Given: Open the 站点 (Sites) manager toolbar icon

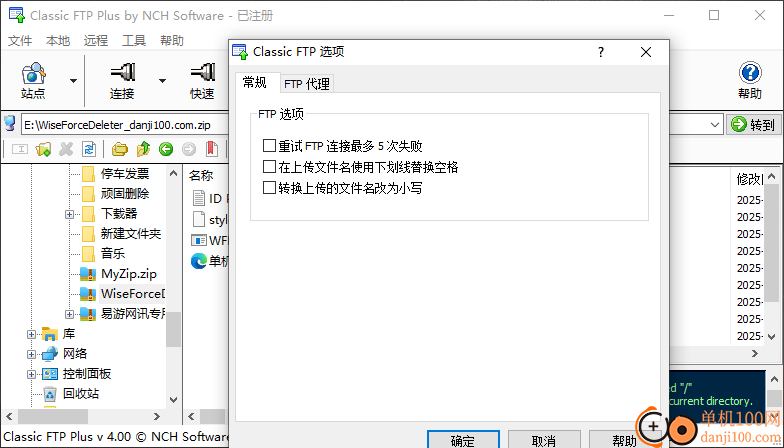Looking at the screenshot, I should [34, 73].
